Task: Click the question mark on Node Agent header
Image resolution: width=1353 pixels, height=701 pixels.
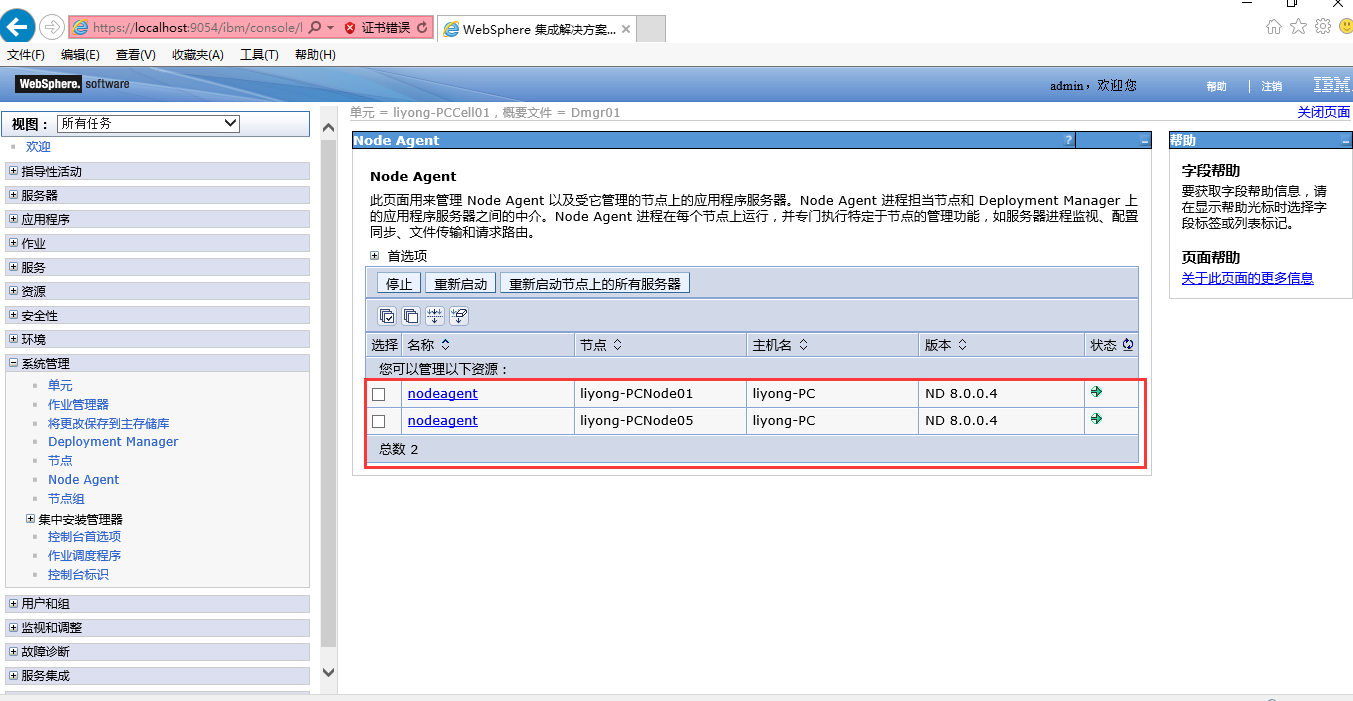Action: (1068, 141)
